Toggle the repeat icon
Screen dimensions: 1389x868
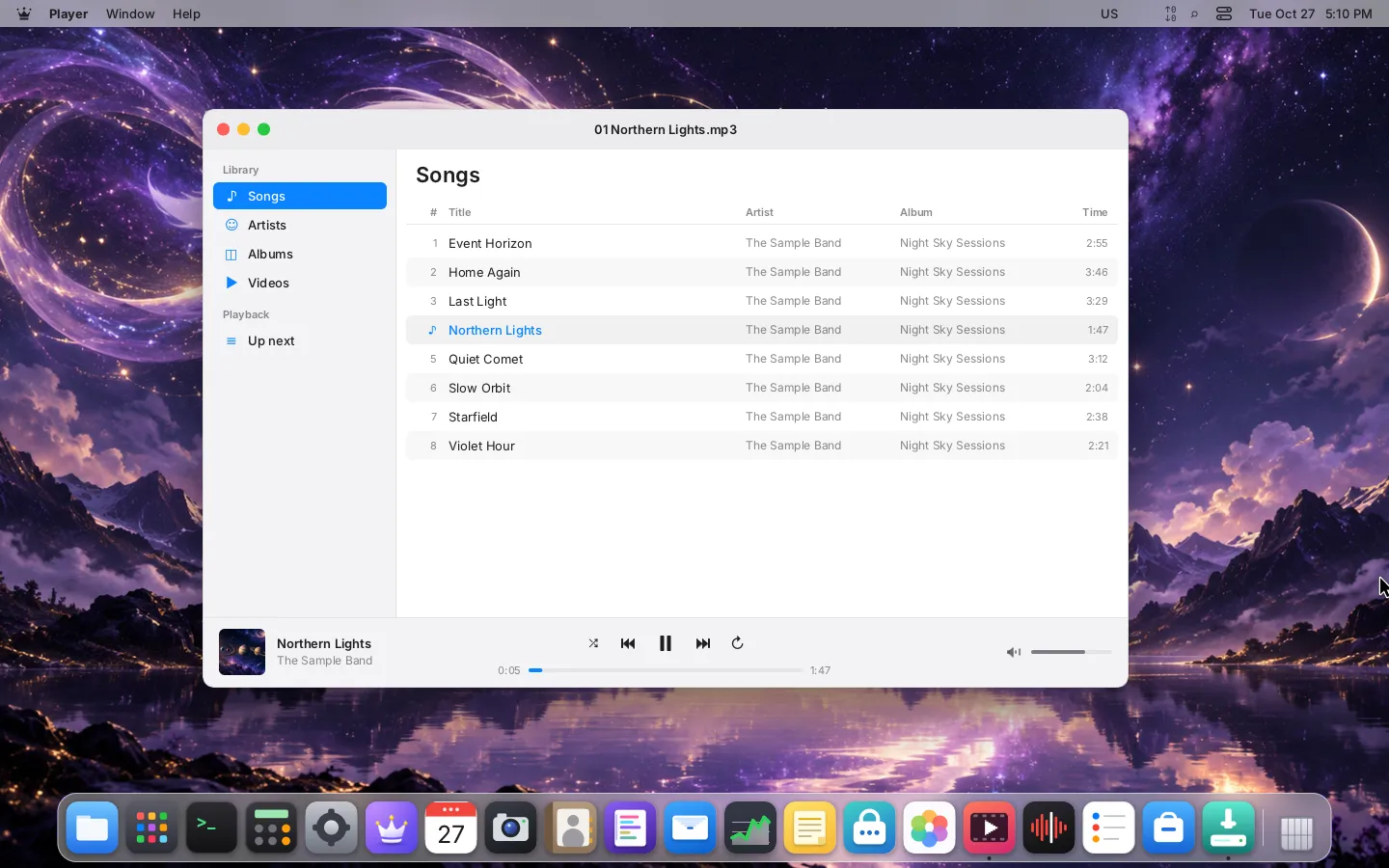tap(738, 643)
